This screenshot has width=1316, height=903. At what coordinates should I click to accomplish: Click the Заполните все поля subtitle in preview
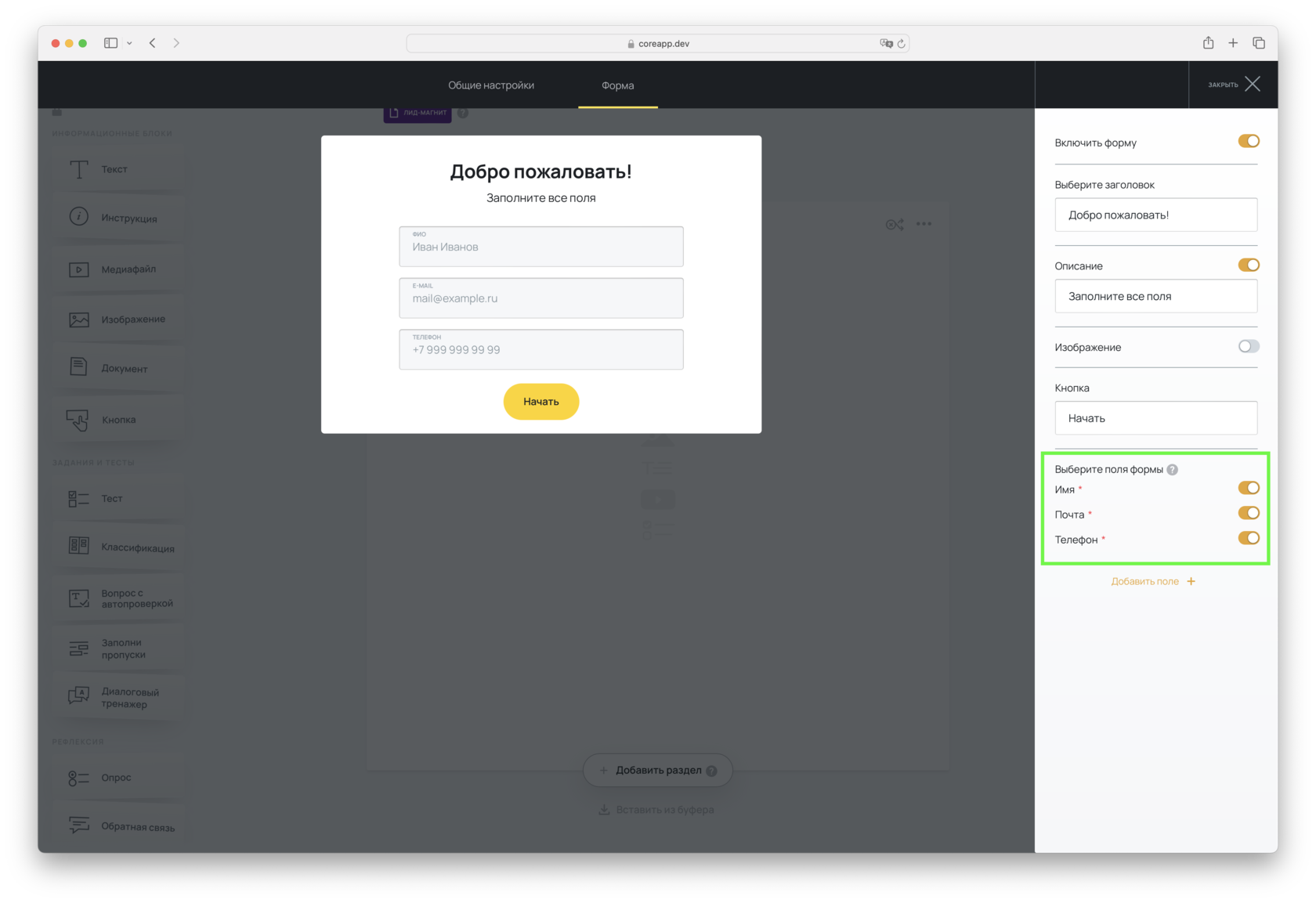(541, 198)
